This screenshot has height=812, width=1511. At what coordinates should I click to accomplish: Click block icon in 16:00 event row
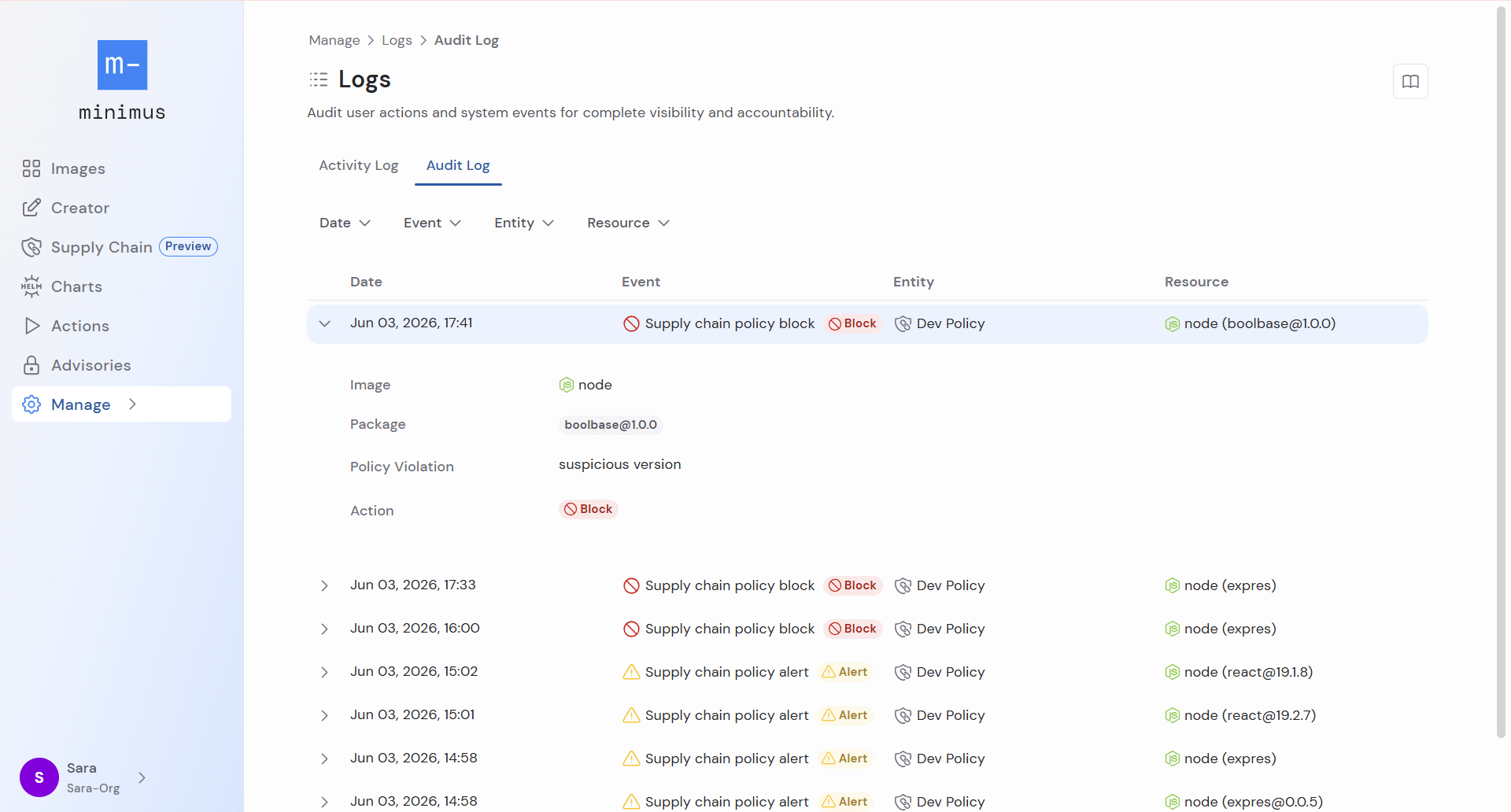coord(631,629)
